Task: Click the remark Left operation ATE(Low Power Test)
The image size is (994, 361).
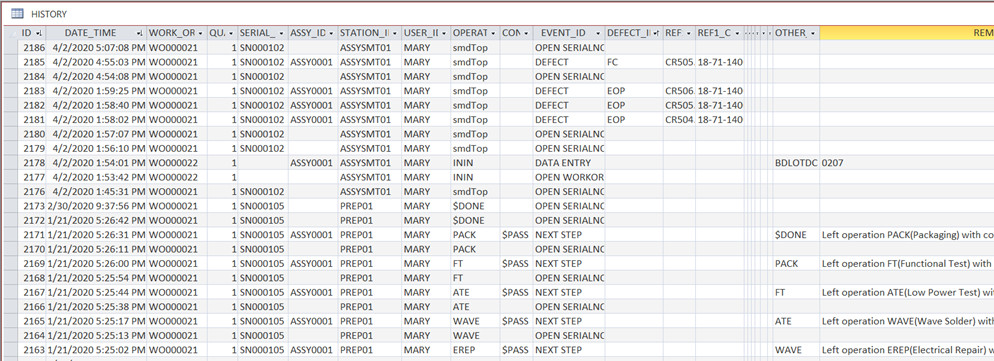Action: point(907,292)
